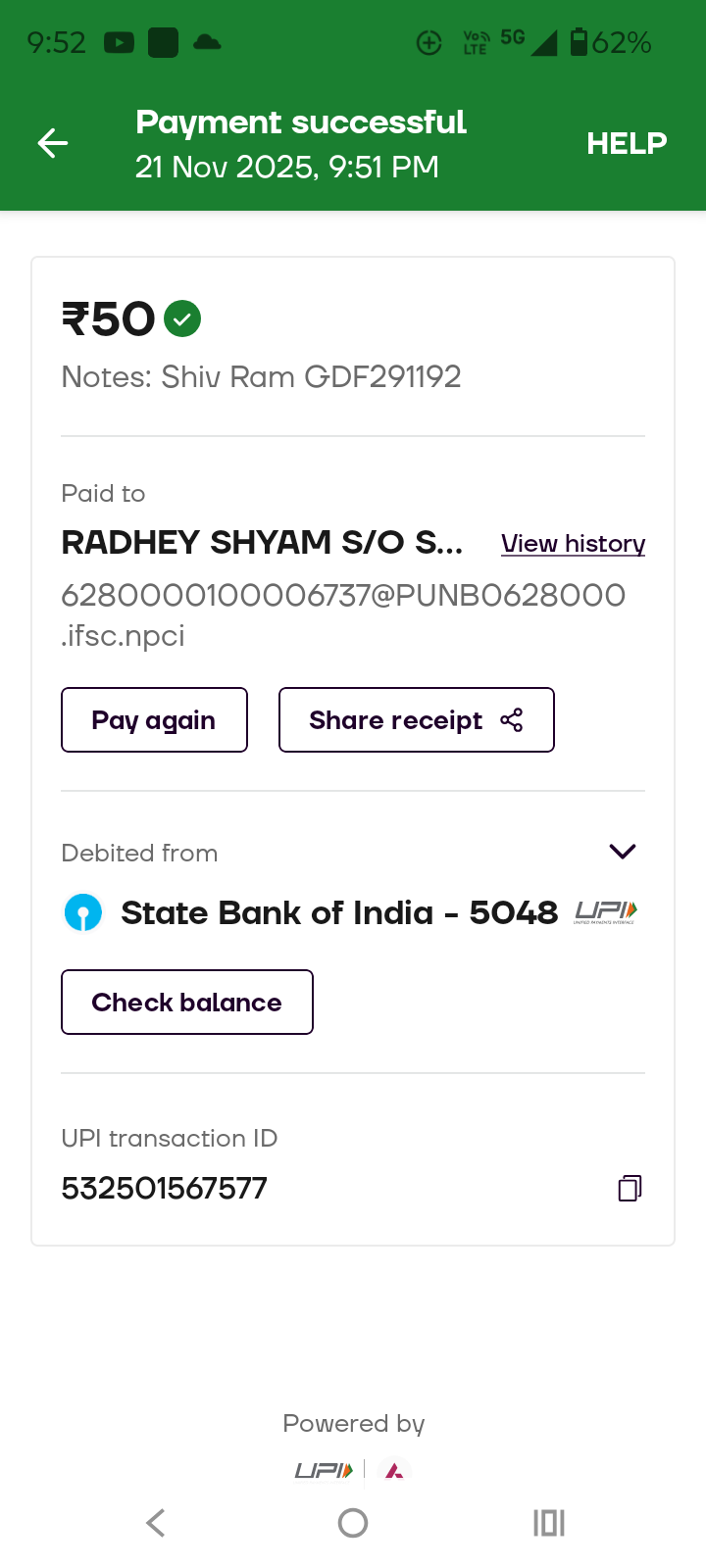Image resolution: width=706 pixels, height=1568 pixels.
Task: Tap the Android back navigation button
Action: click(155, 1522)
